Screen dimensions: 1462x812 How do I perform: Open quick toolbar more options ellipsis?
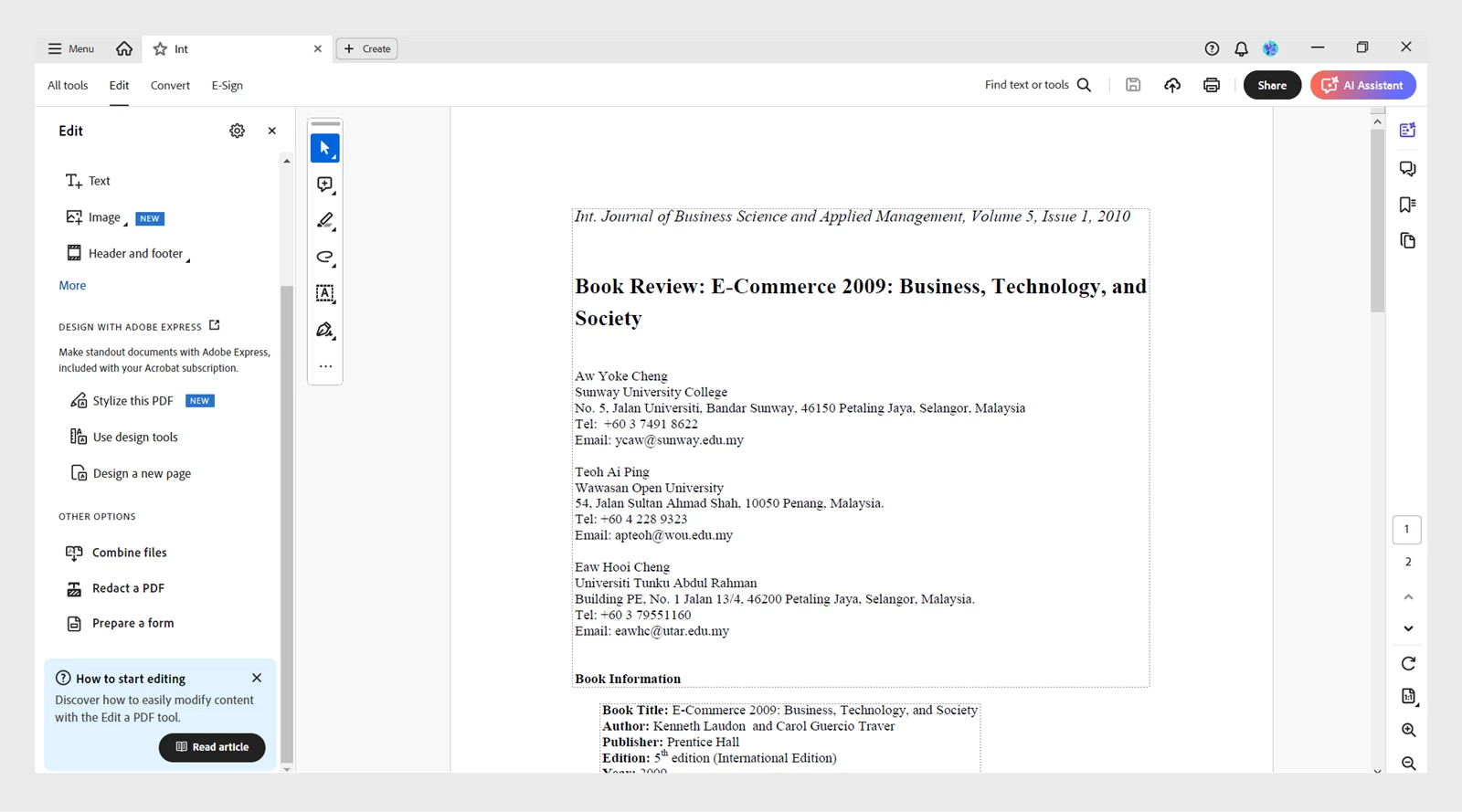click(x=325, y=366)
